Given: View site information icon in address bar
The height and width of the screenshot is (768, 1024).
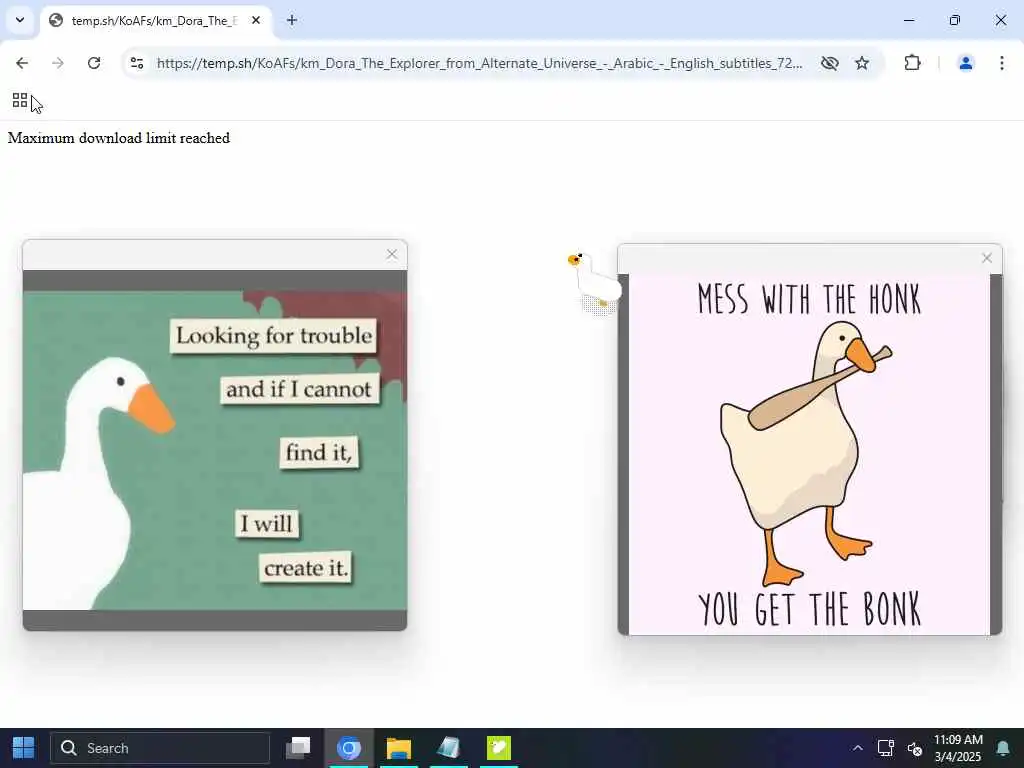Looking at the screenshot, I should coord(137,63).
